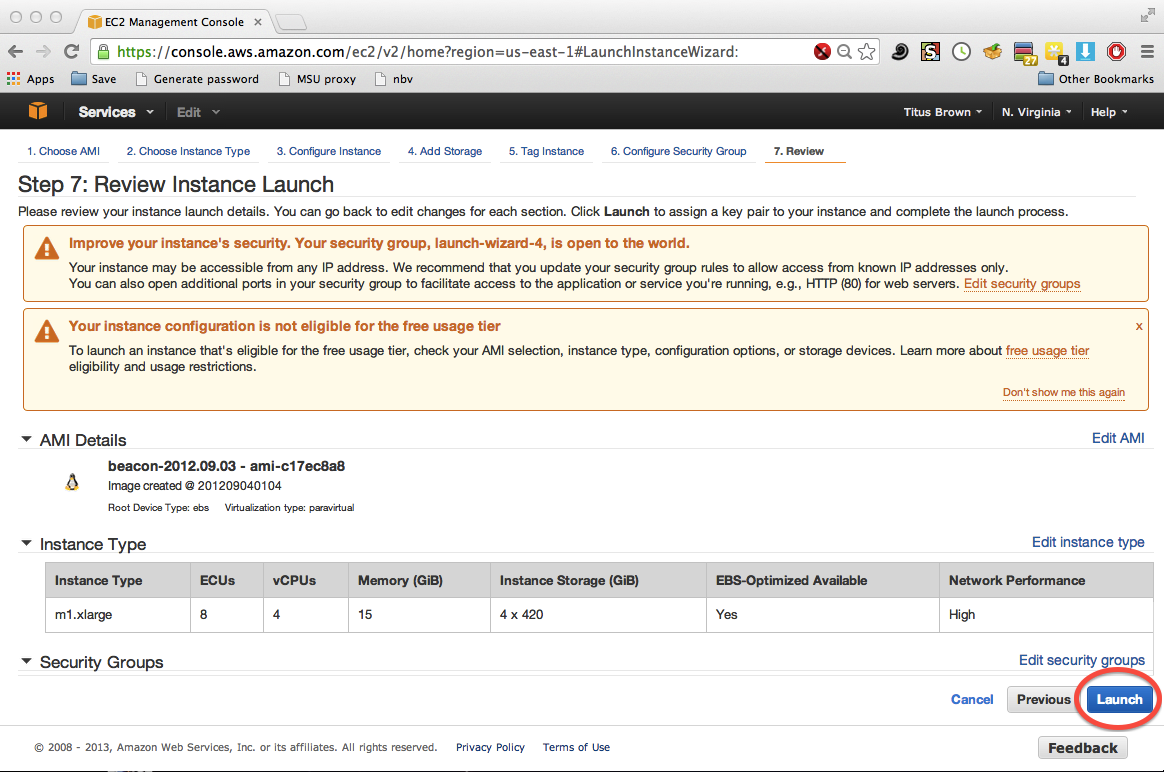Screen dimensions: 1164x772
Task: Click the orange basket extension icon
Action: [993, 51]
